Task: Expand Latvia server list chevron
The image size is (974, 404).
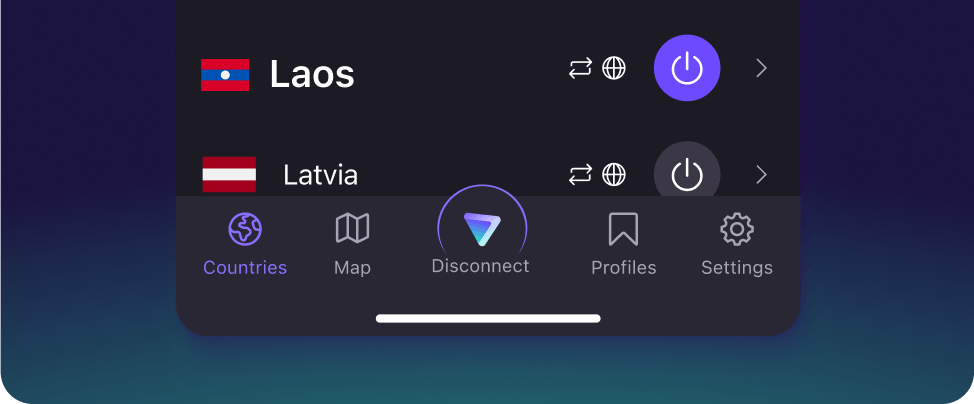Action: click(762, 175)
